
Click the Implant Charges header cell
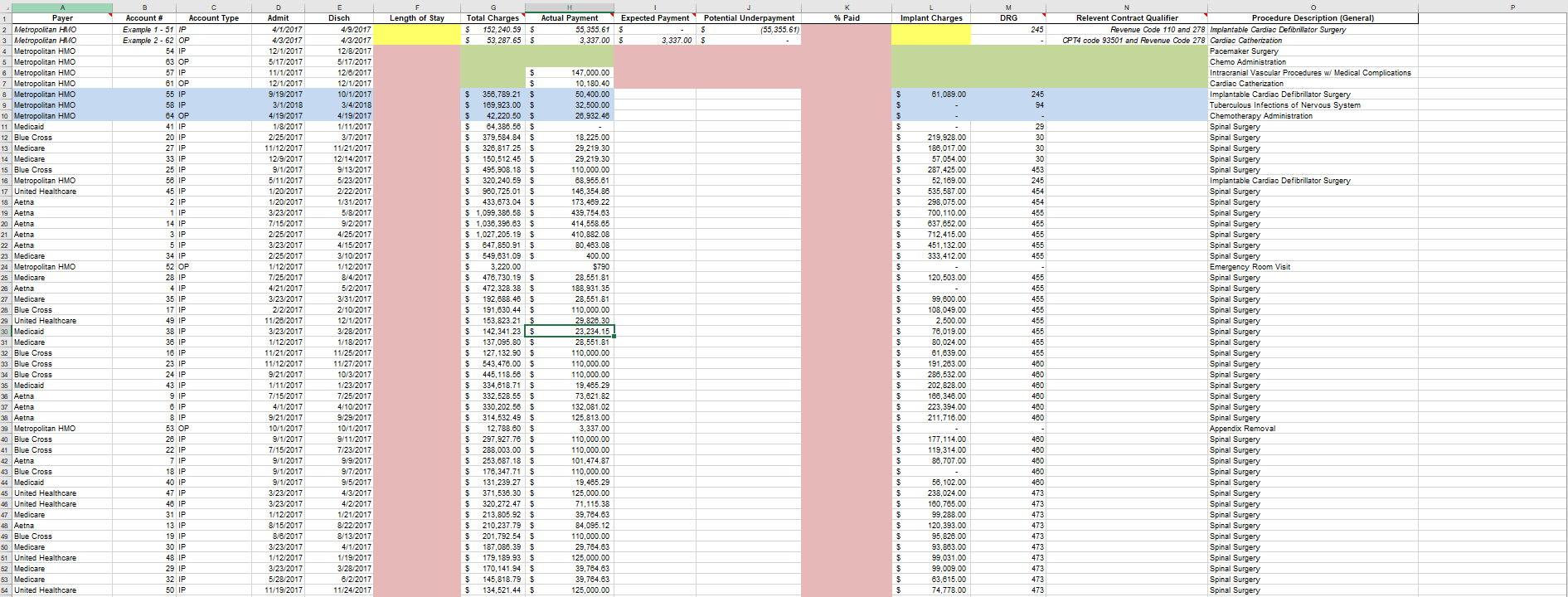pyautogui.click(x=931, y=18)
